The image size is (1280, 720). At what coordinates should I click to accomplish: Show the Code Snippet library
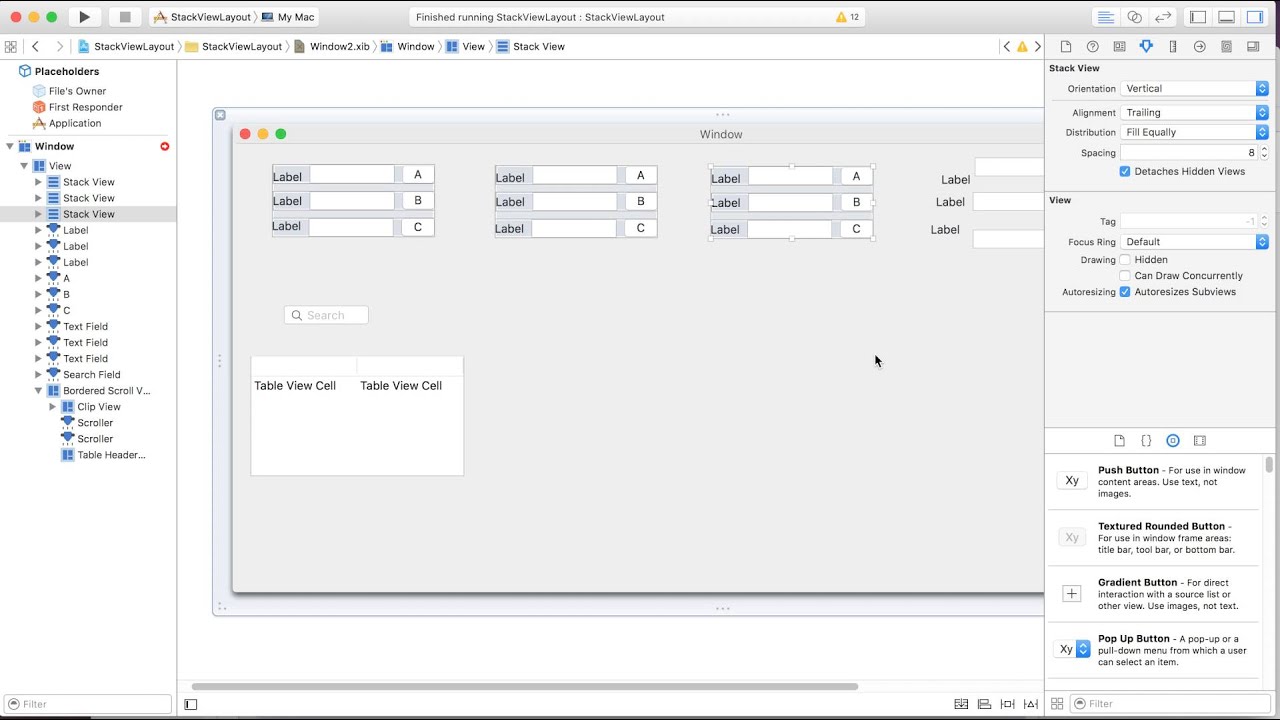[1146, 441]
